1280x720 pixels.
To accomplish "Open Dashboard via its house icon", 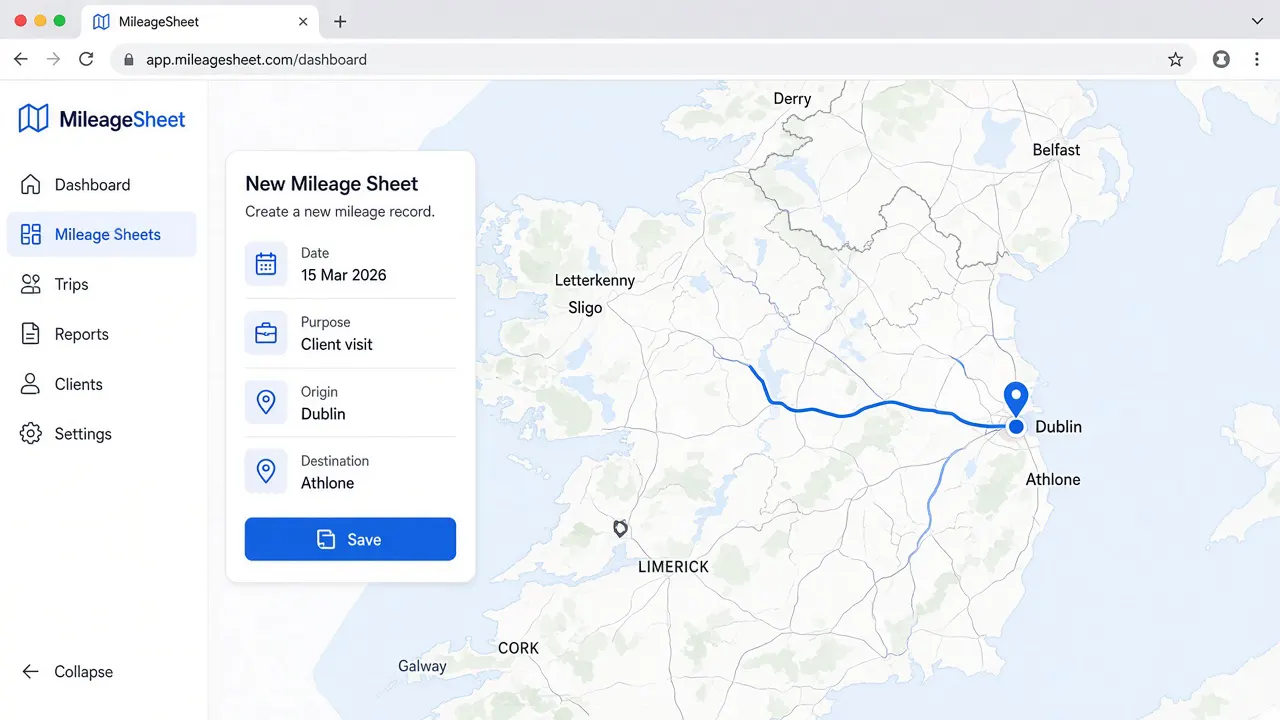I will 31,184.
